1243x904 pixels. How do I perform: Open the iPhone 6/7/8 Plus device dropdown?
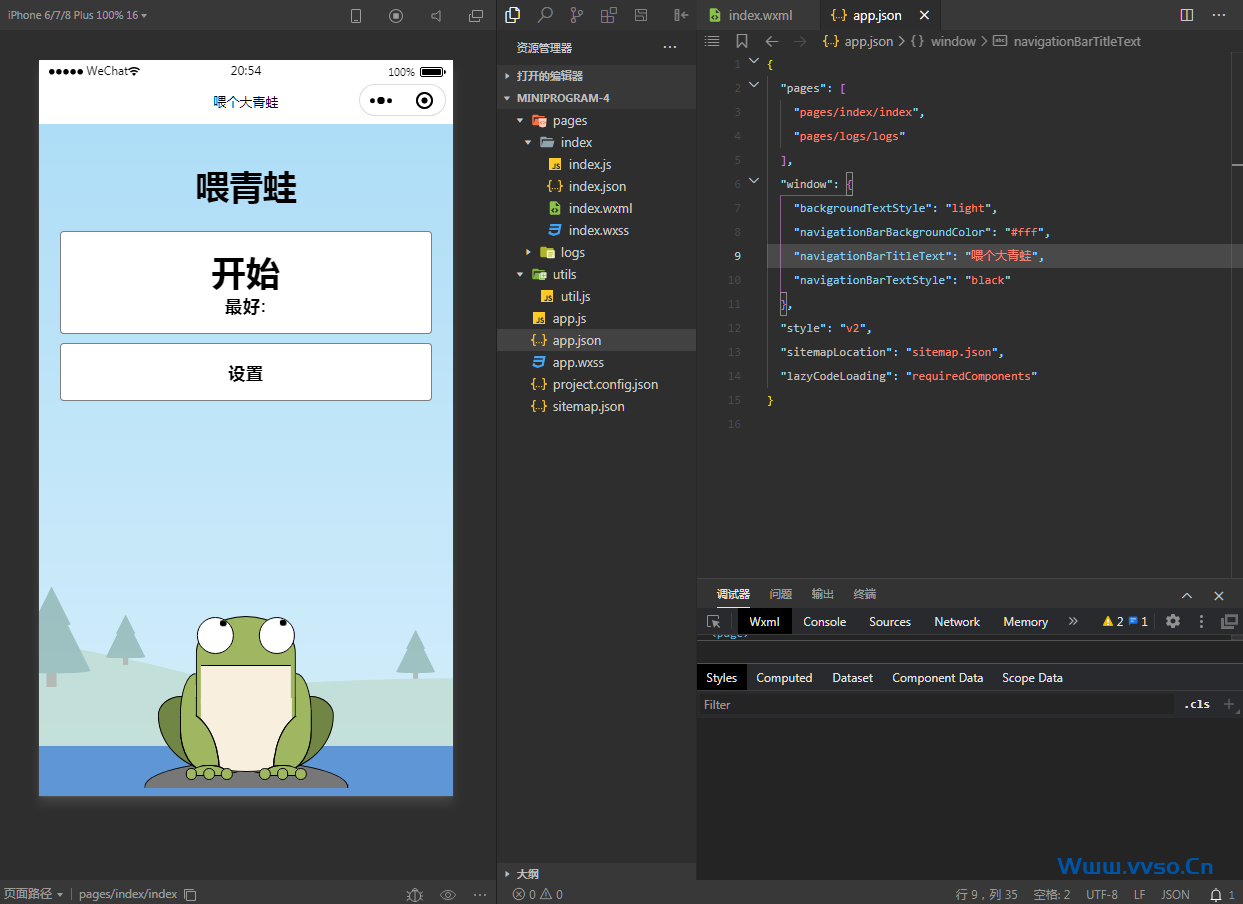coord(77,15)
